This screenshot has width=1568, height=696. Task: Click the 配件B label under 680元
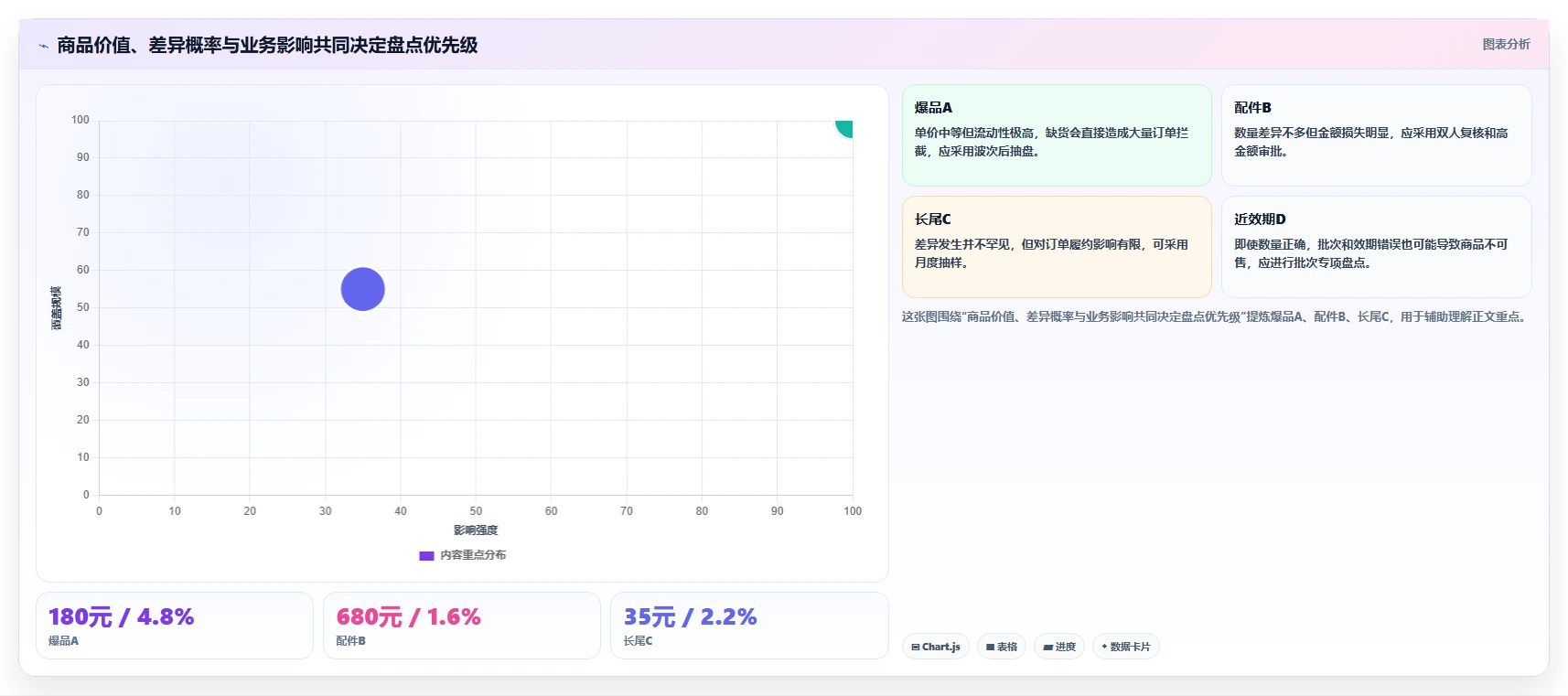point(350,641)
